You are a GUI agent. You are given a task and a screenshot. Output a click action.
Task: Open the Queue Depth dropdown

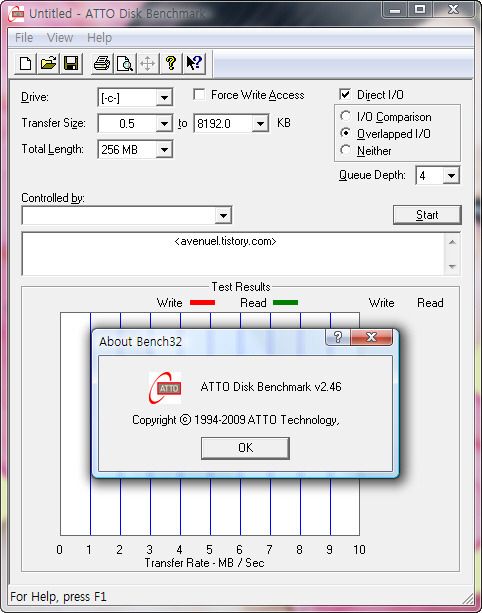pyautogui.click(x=451, y=176)
